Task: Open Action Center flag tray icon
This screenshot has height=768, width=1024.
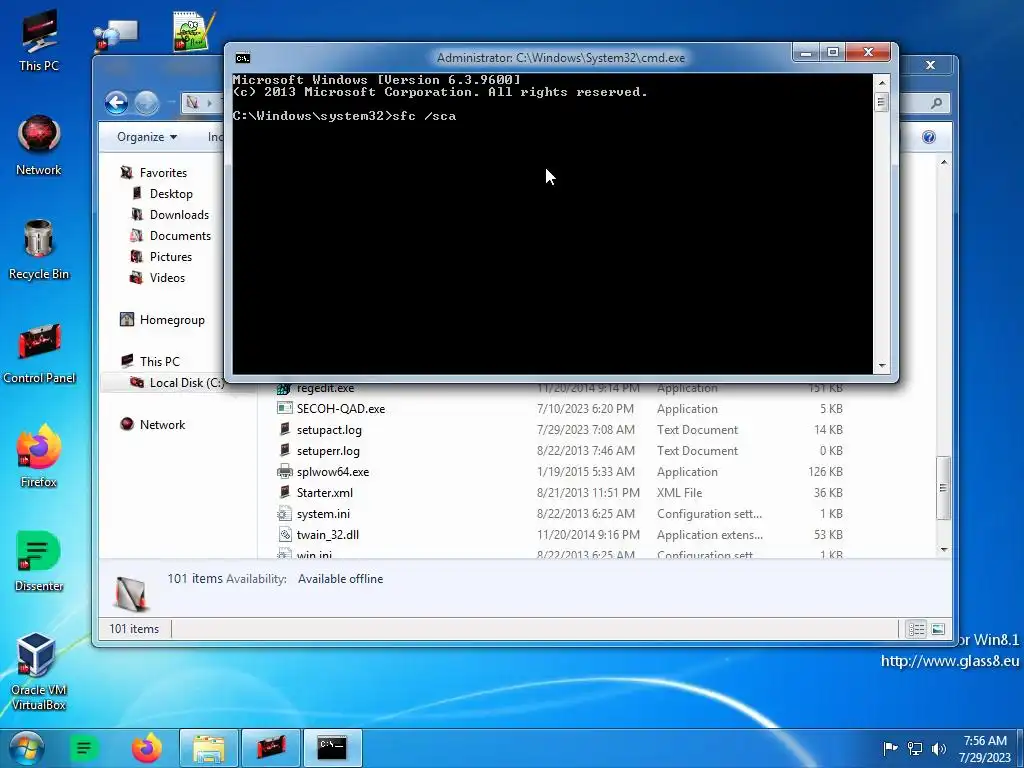Action: (x=889, y=748)
